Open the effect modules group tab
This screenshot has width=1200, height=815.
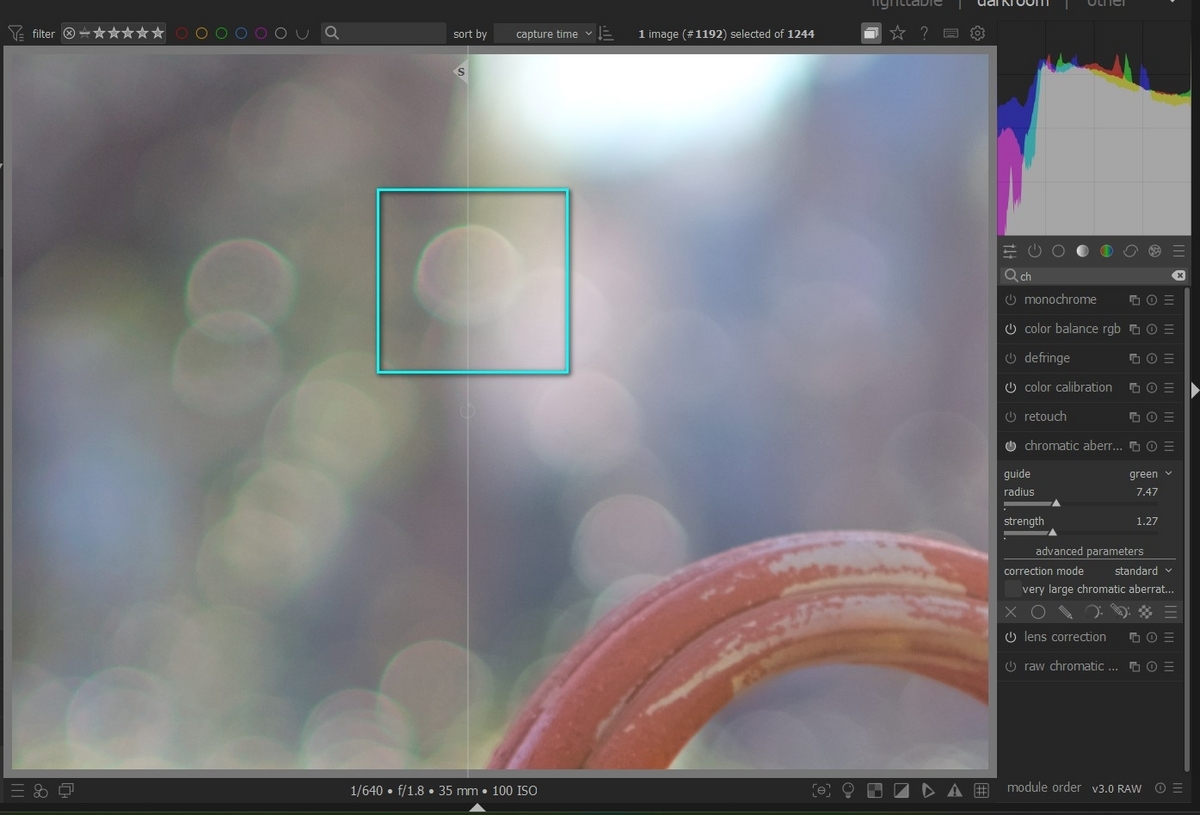(x=1155, y=251)
